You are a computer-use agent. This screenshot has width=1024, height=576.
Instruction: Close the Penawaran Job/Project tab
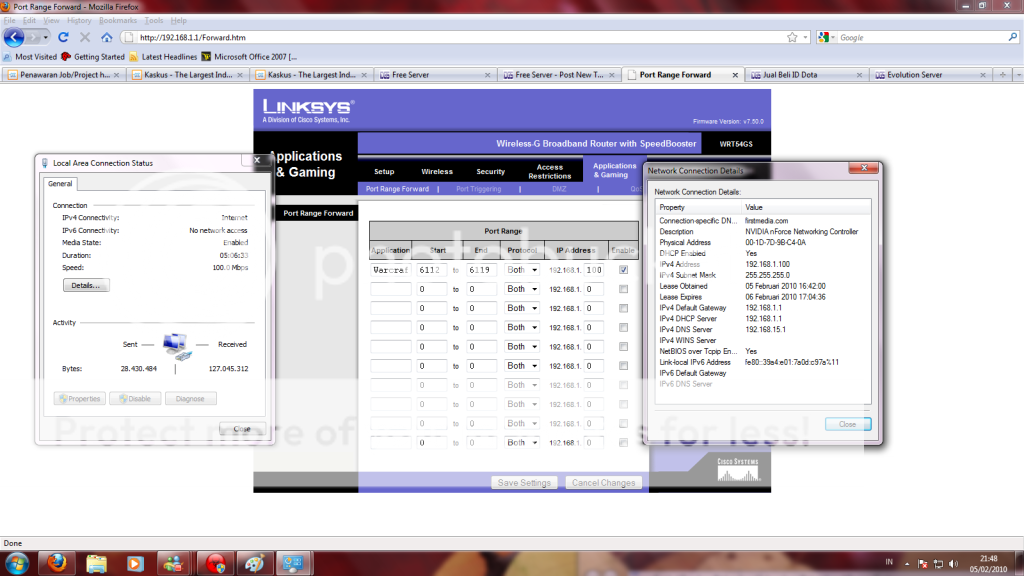point(116,75)
